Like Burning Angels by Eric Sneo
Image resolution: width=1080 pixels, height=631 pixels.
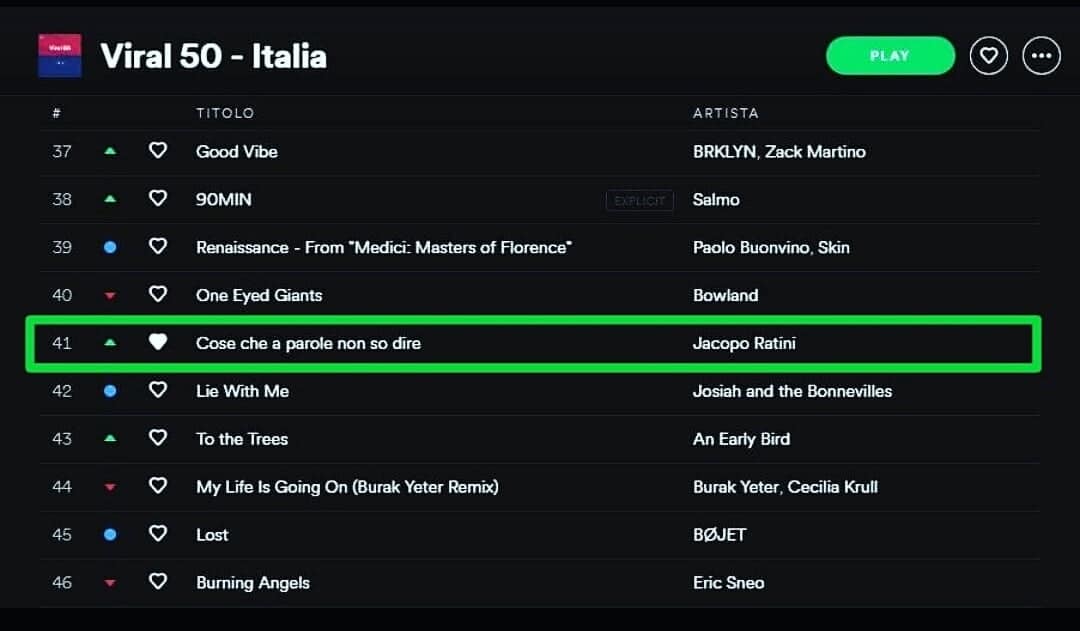coord(158,581)
